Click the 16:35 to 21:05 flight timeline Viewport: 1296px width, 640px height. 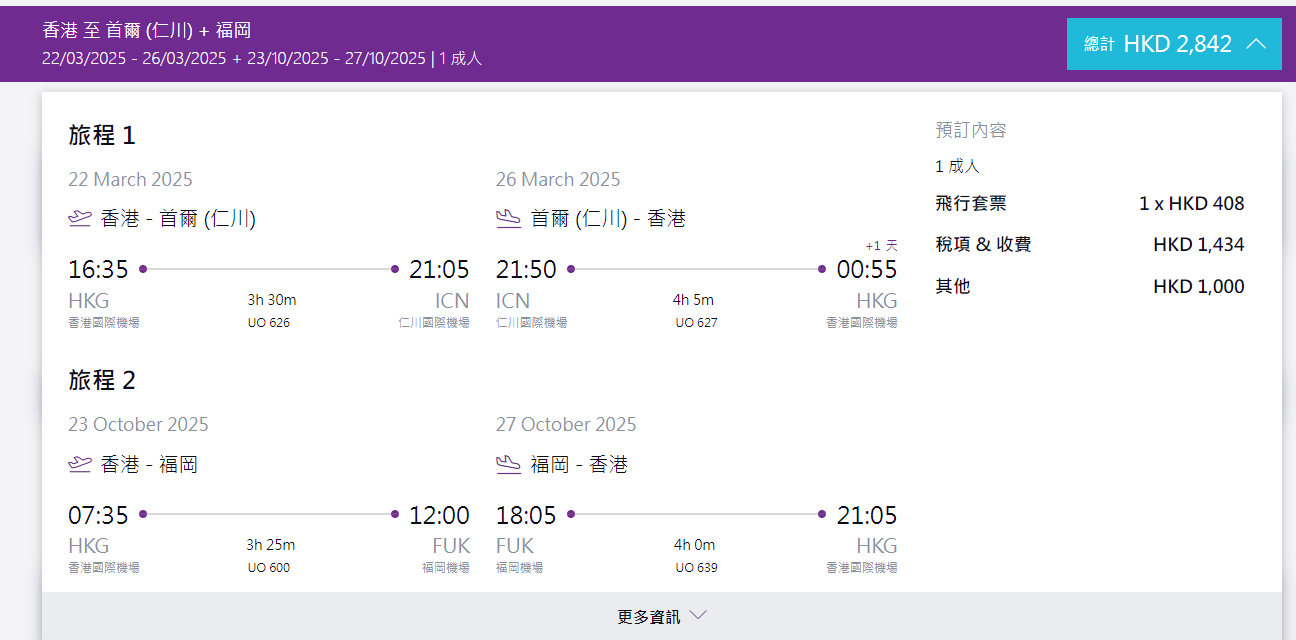tap(269, 269)
